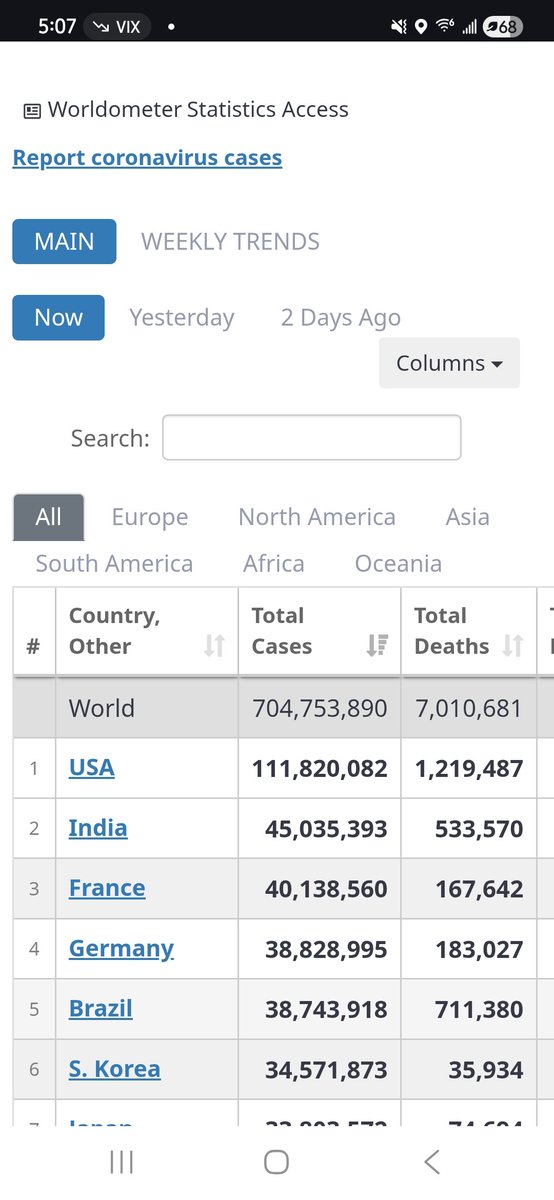Switch to the WEEKLY TRENDS tab
554x1200 pixels.
point(231,242)
